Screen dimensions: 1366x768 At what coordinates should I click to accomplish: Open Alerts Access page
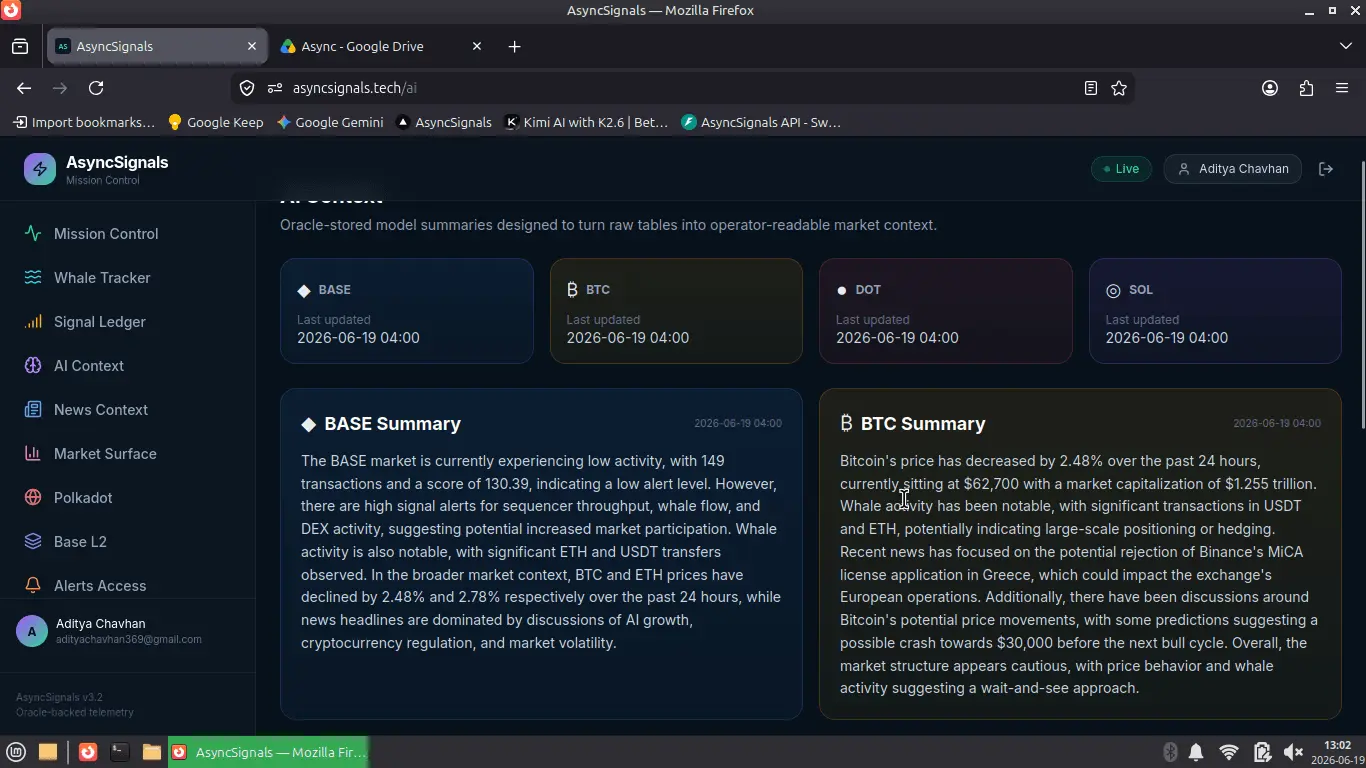[x=100, y=586]
